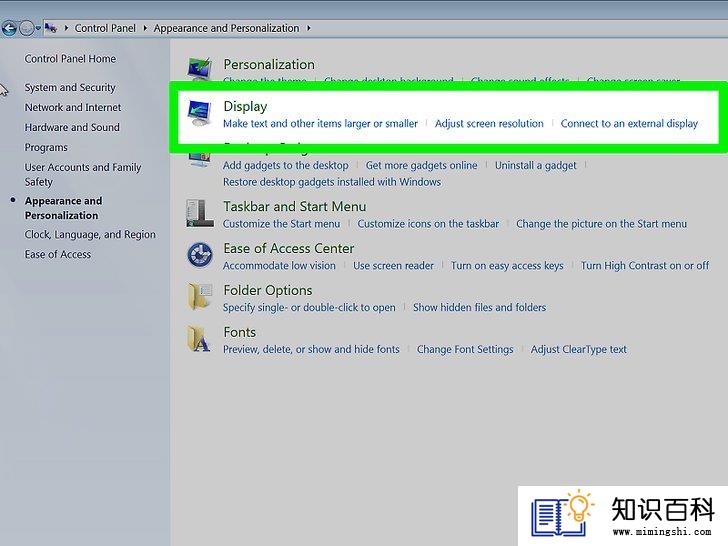This screenshot has width=728, height=546.
Task: Open Clock, Language, and Region category
Action: 90,235
